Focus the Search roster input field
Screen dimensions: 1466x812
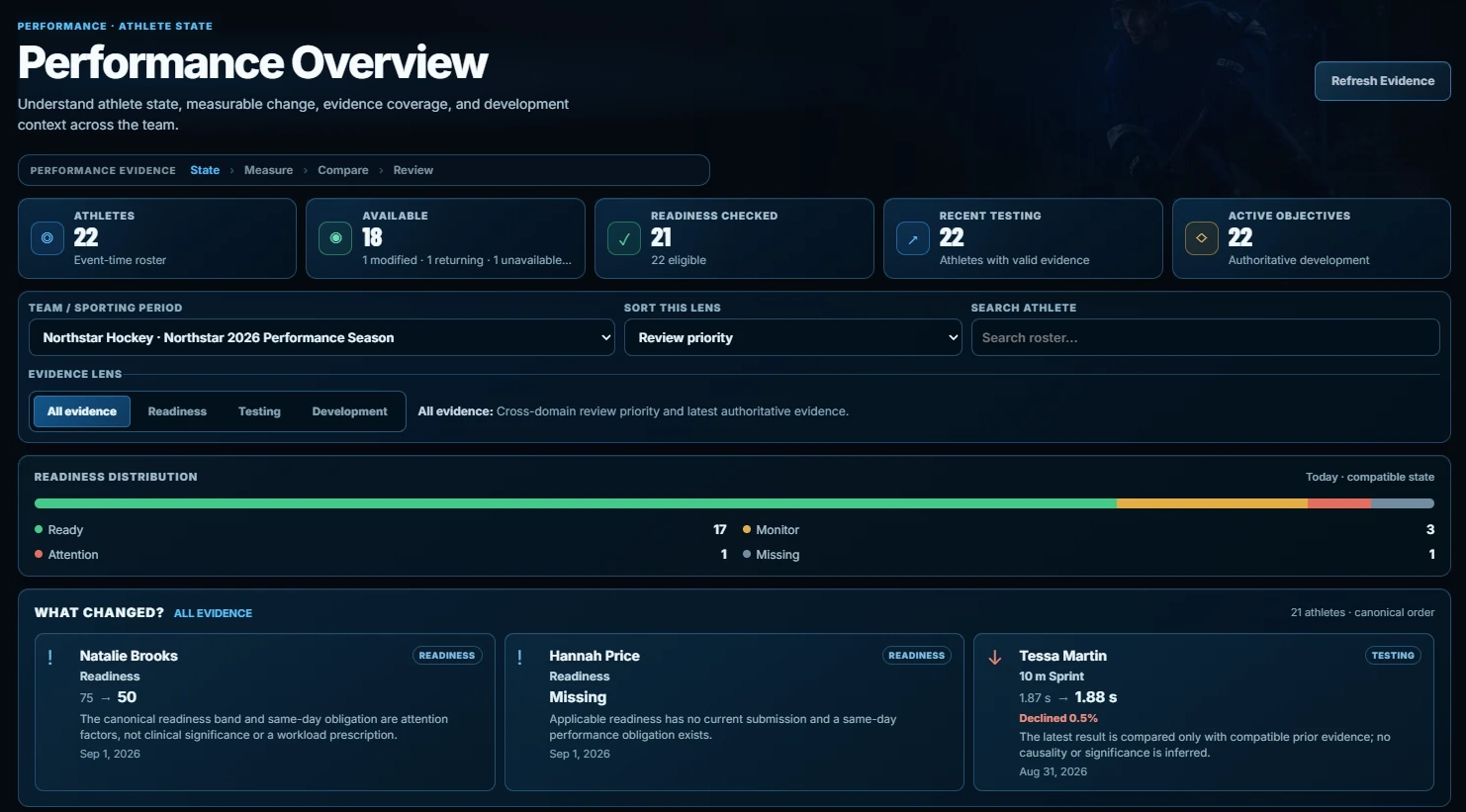1205,337
